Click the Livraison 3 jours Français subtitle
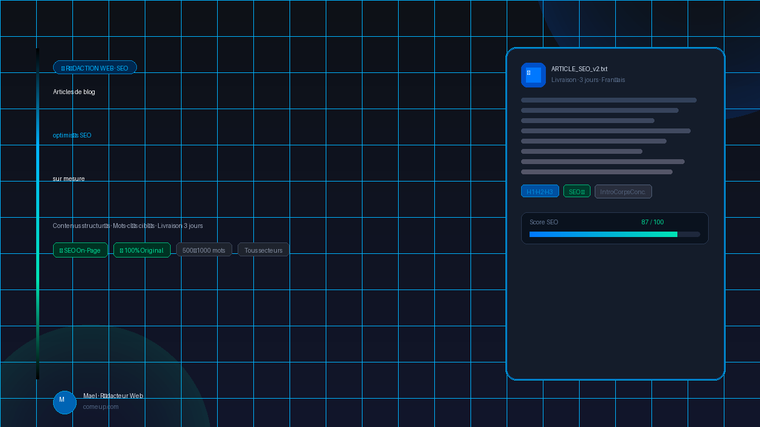 (588, 79)
